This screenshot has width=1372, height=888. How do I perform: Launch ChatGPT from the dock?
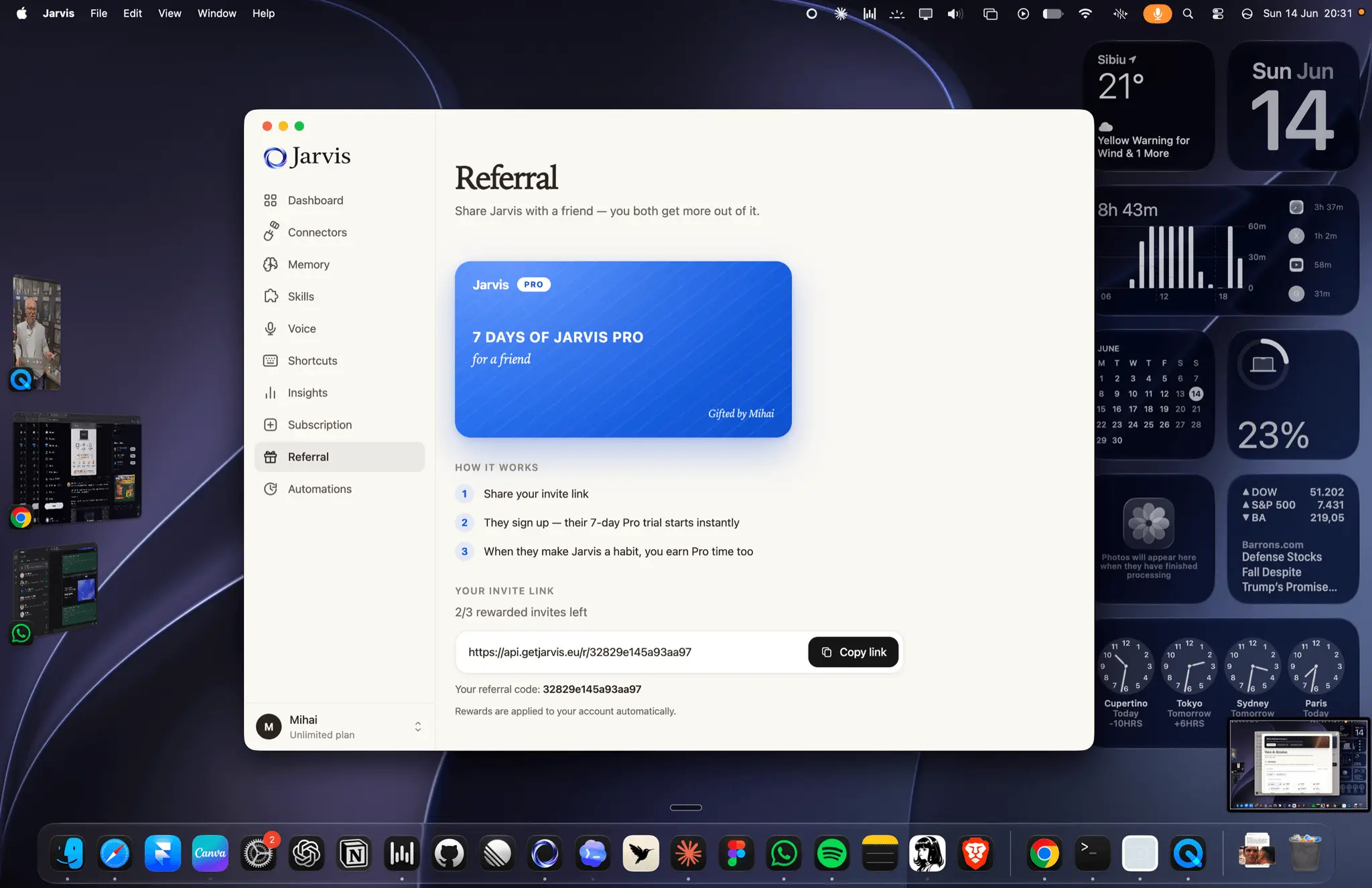coord(306,853)
